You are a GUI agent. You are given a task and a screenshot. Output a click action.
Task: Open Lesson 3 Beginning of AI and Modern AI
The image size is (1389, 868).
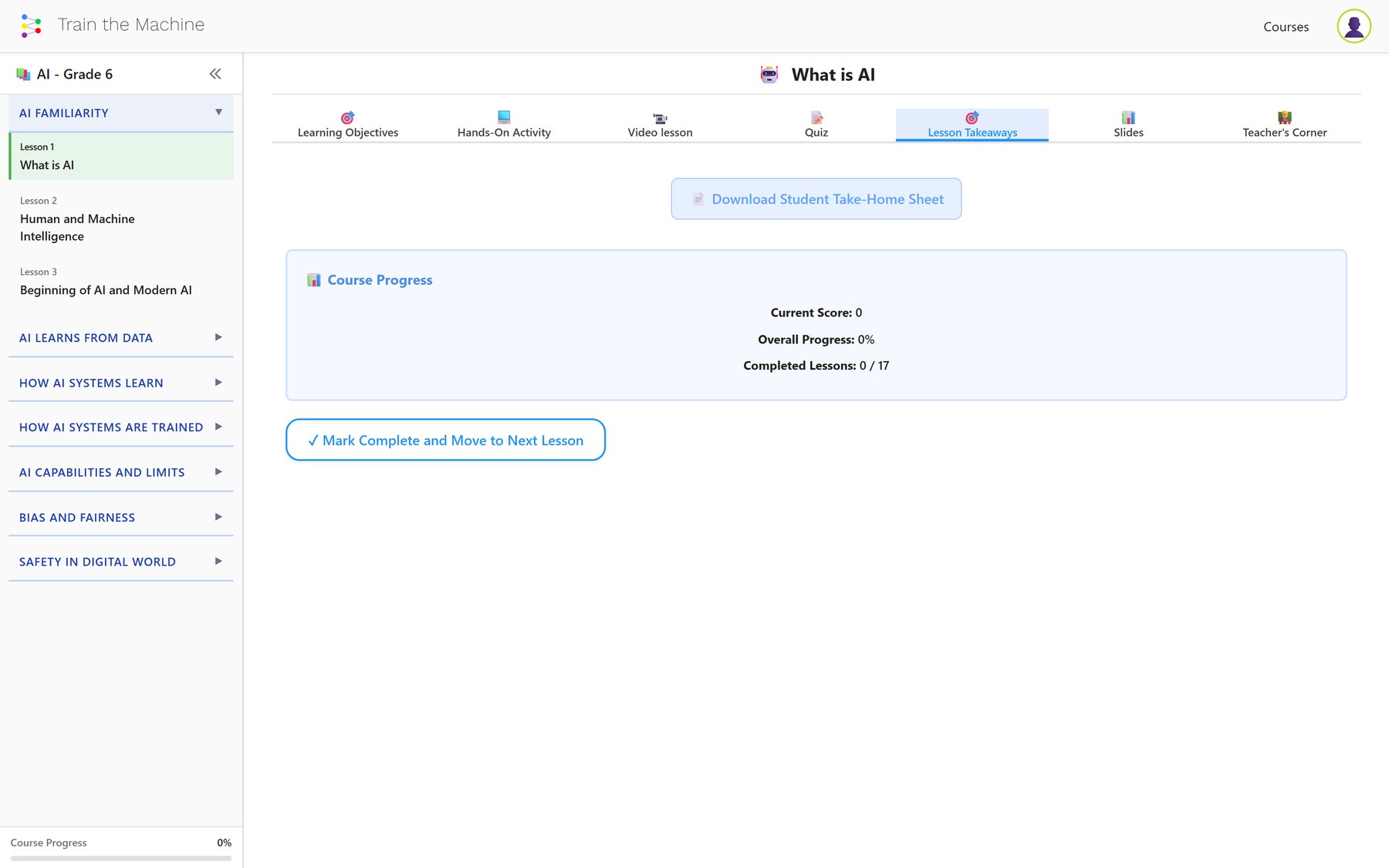click(121, 282)
